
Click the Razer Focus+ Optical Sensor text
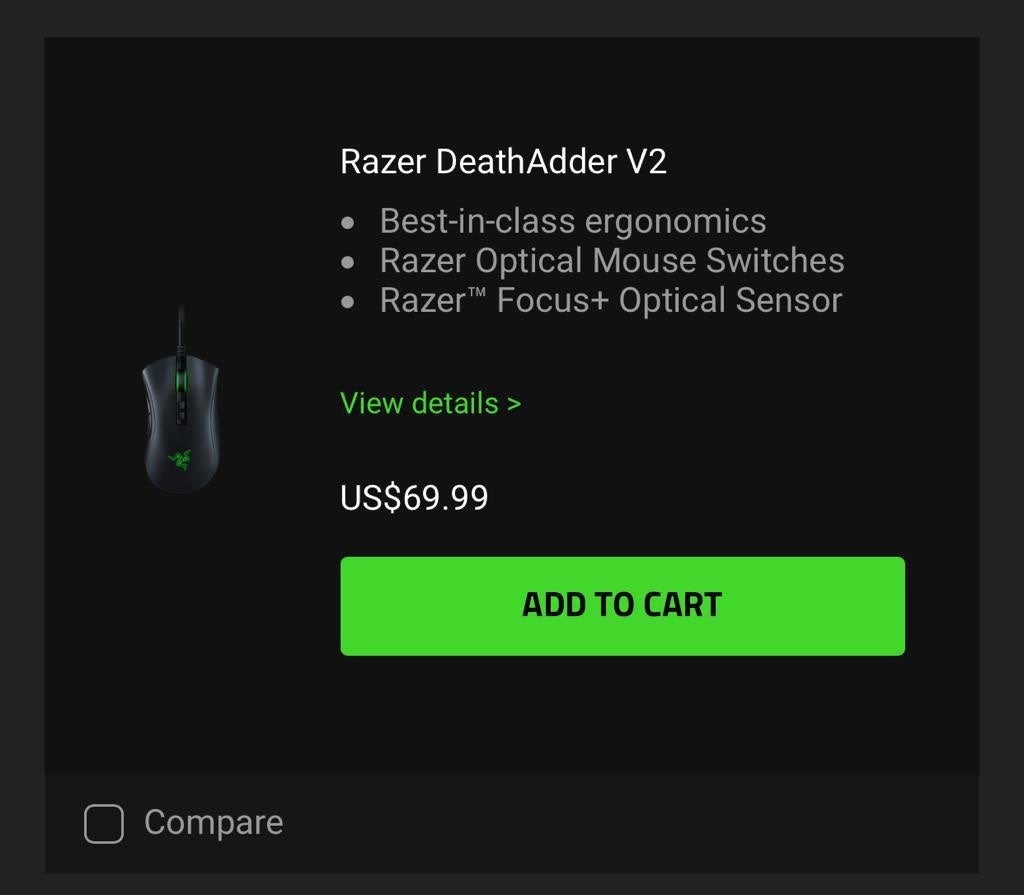point(611,301)
